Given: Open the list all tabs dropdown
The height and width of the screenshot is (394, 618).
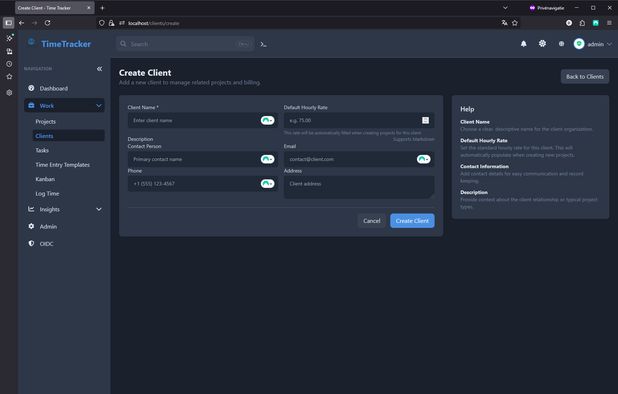Looking at the screenshot, I should (x=505, y=8).
